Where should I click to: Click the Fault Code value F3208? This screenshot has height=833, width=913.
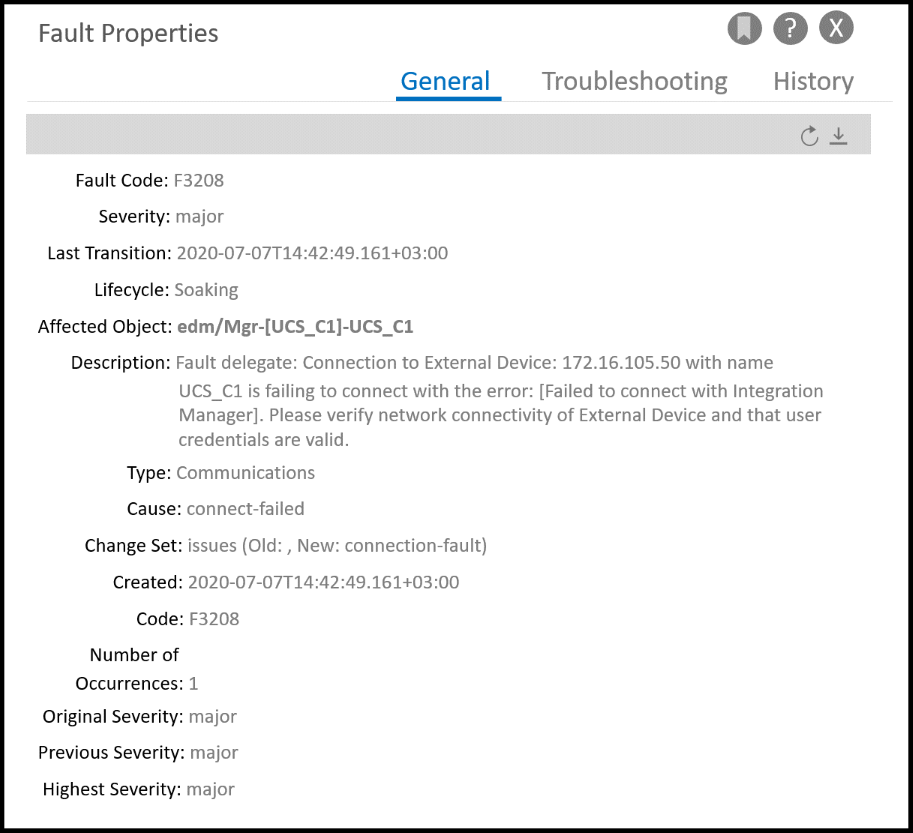[198, 181]
